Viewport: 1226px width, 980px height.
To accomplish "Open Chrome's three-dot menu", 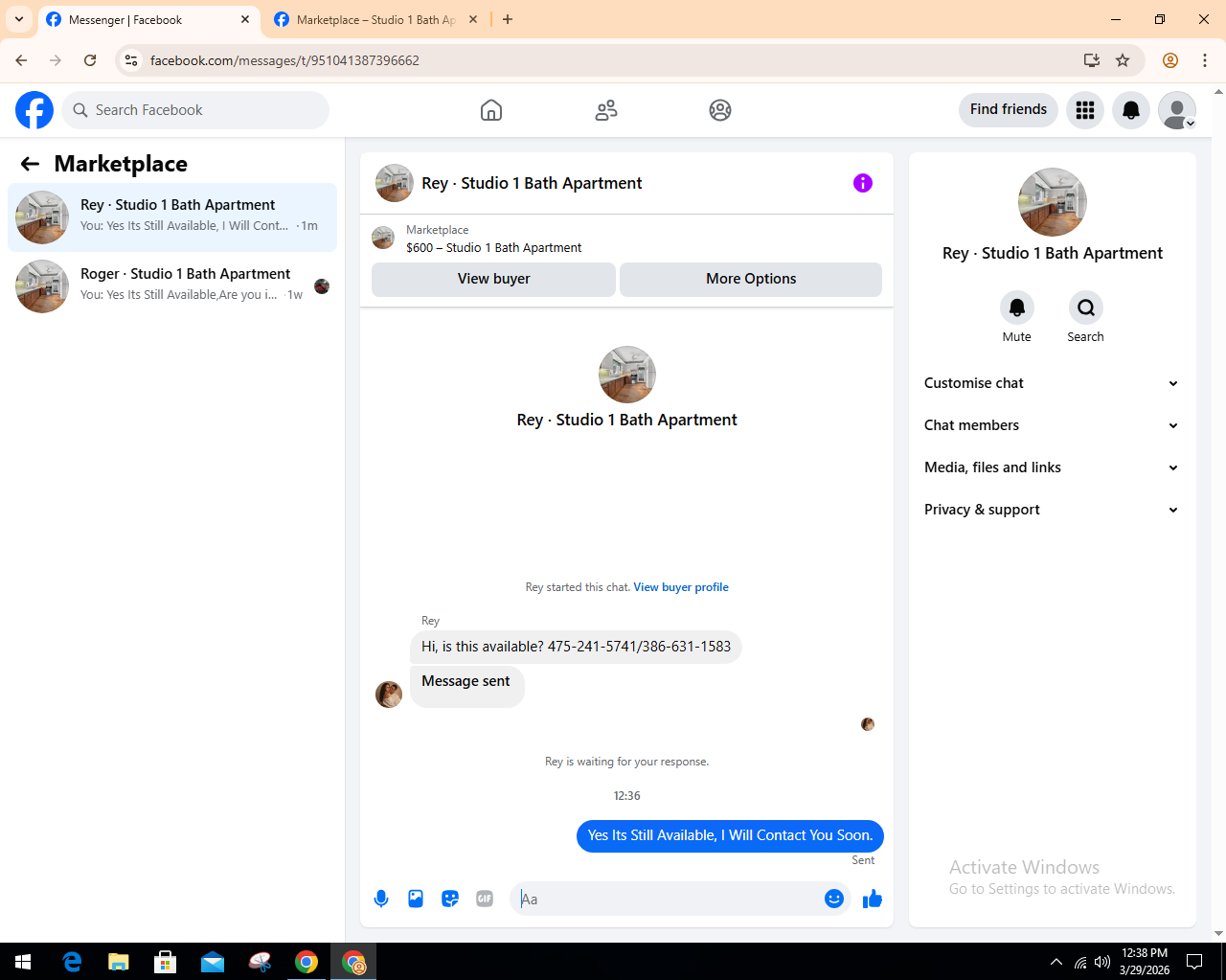I will 1205,60.
